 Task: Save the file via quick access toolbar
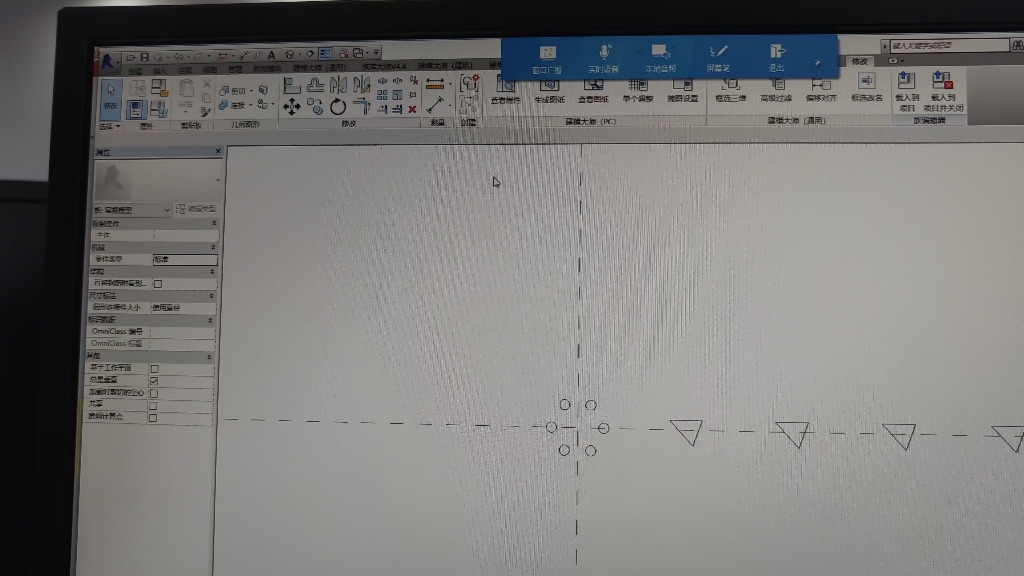tap(144, 53)
